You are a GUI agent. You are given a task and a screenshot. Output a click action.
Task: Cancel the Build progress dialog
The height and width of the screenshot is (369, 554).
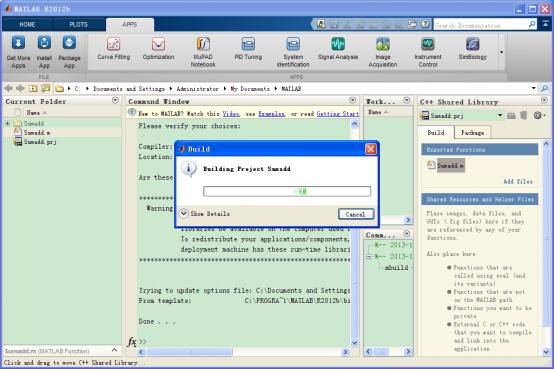pyautogui.click(x=355, y=214)
